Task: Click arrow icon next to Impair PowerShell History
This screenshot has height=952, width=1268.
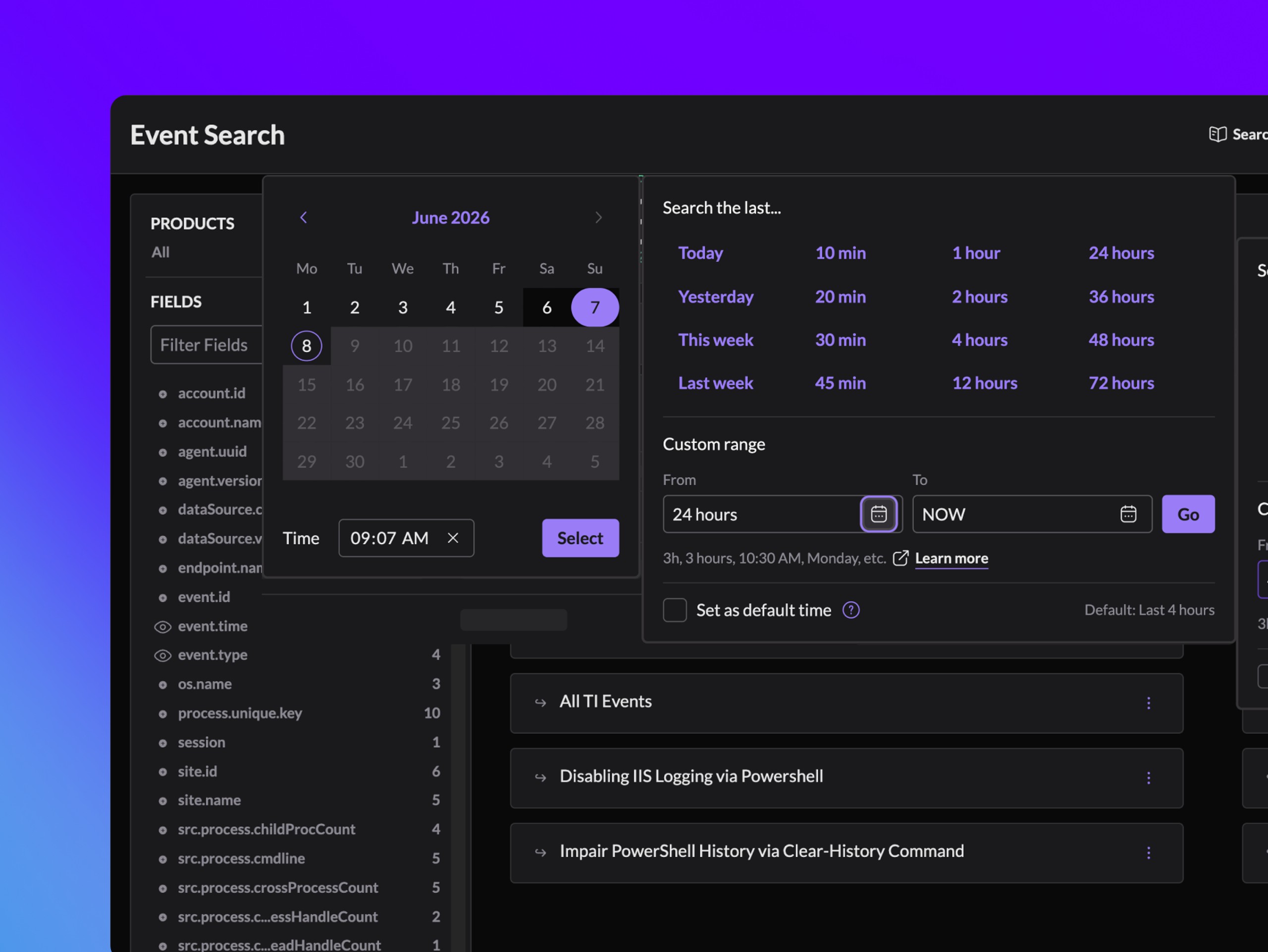Action: [x=540, y=853]
